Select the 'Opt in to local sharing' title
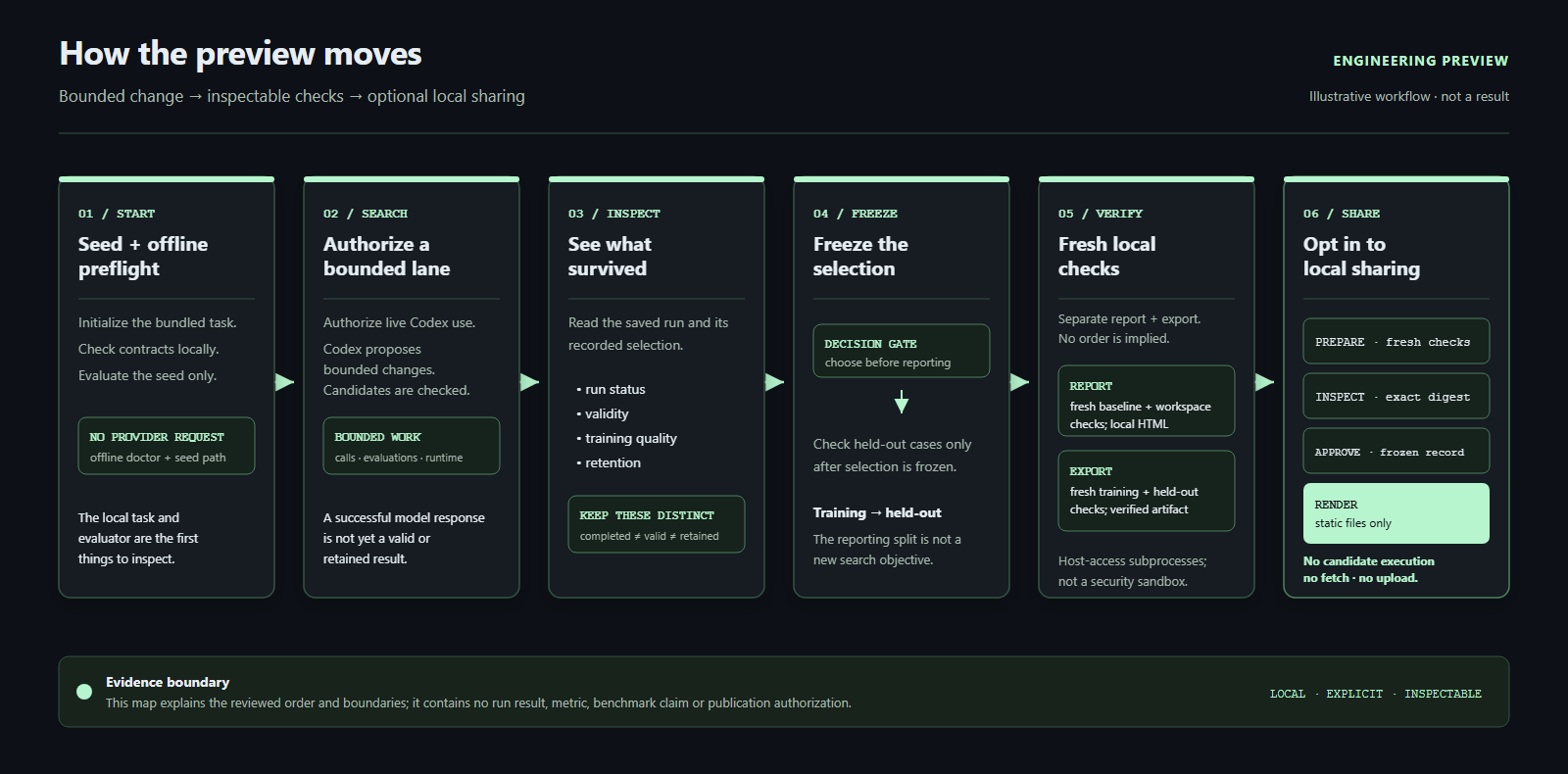This screenshot has width=1568, height=774. 1361,256
